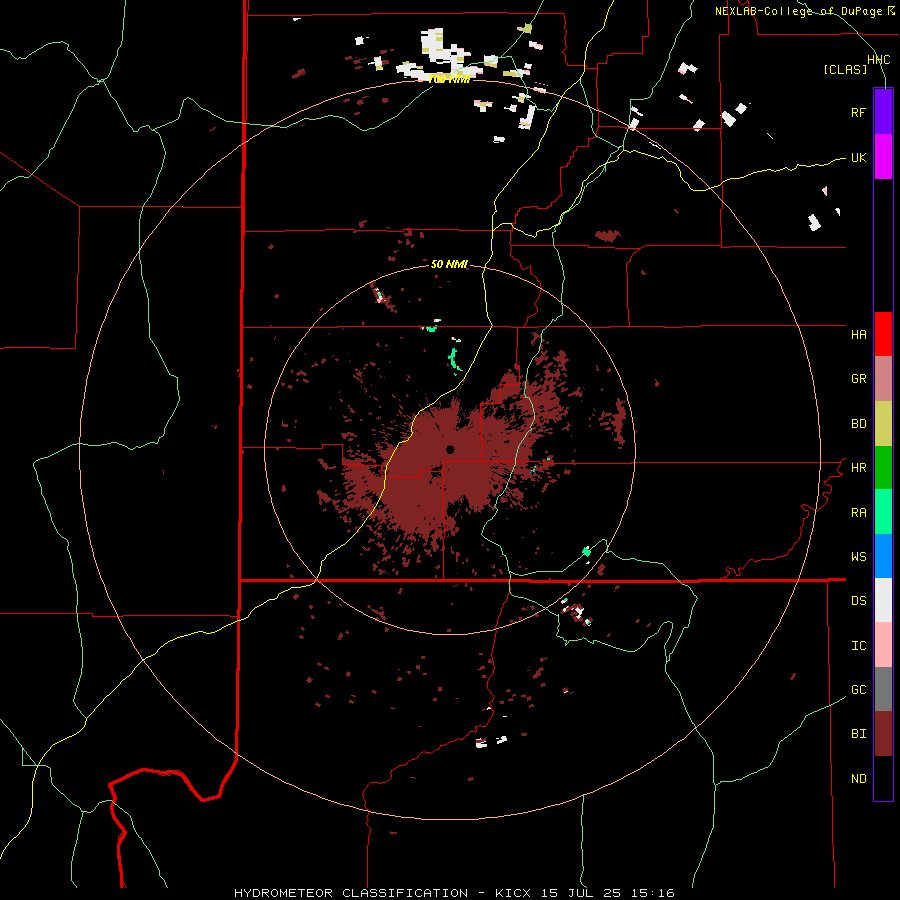Select the IC light pink legend swatch
This screenshot has height=900, width=900.
coord(883,645)
